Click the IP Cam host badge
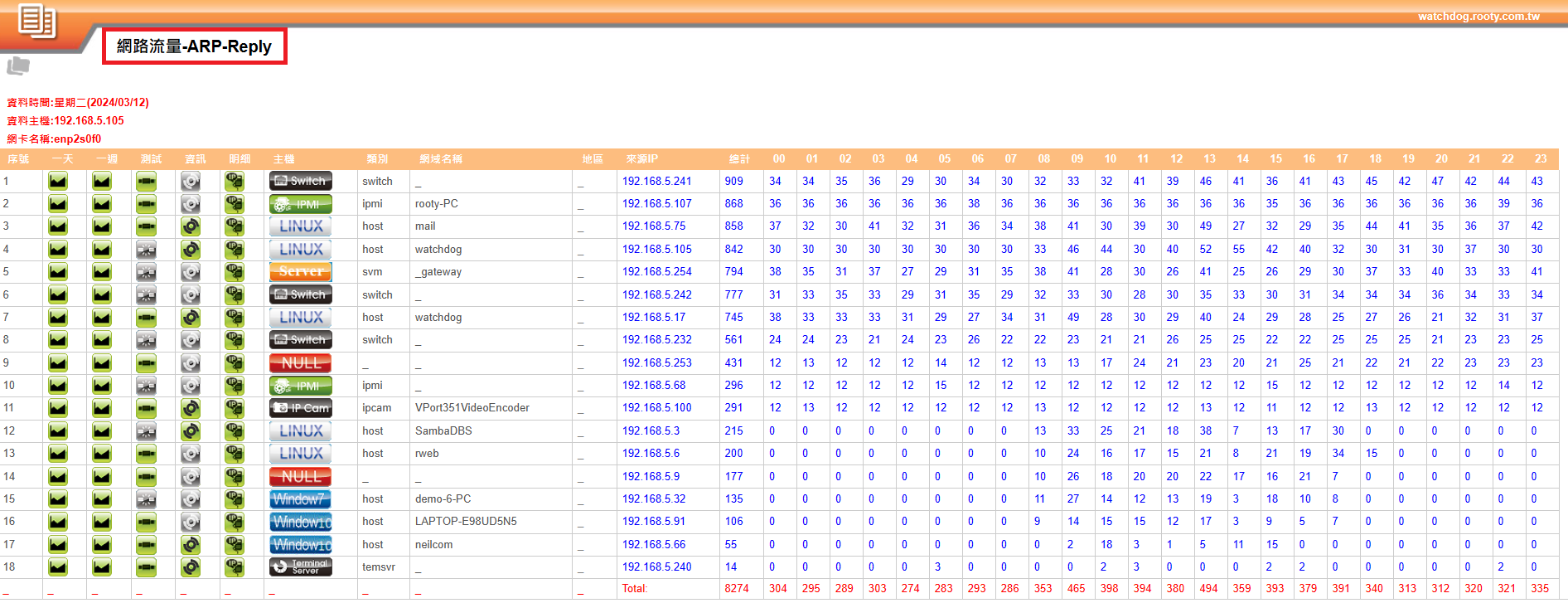This screenshot has height=603, width=1568. (300, 408)
